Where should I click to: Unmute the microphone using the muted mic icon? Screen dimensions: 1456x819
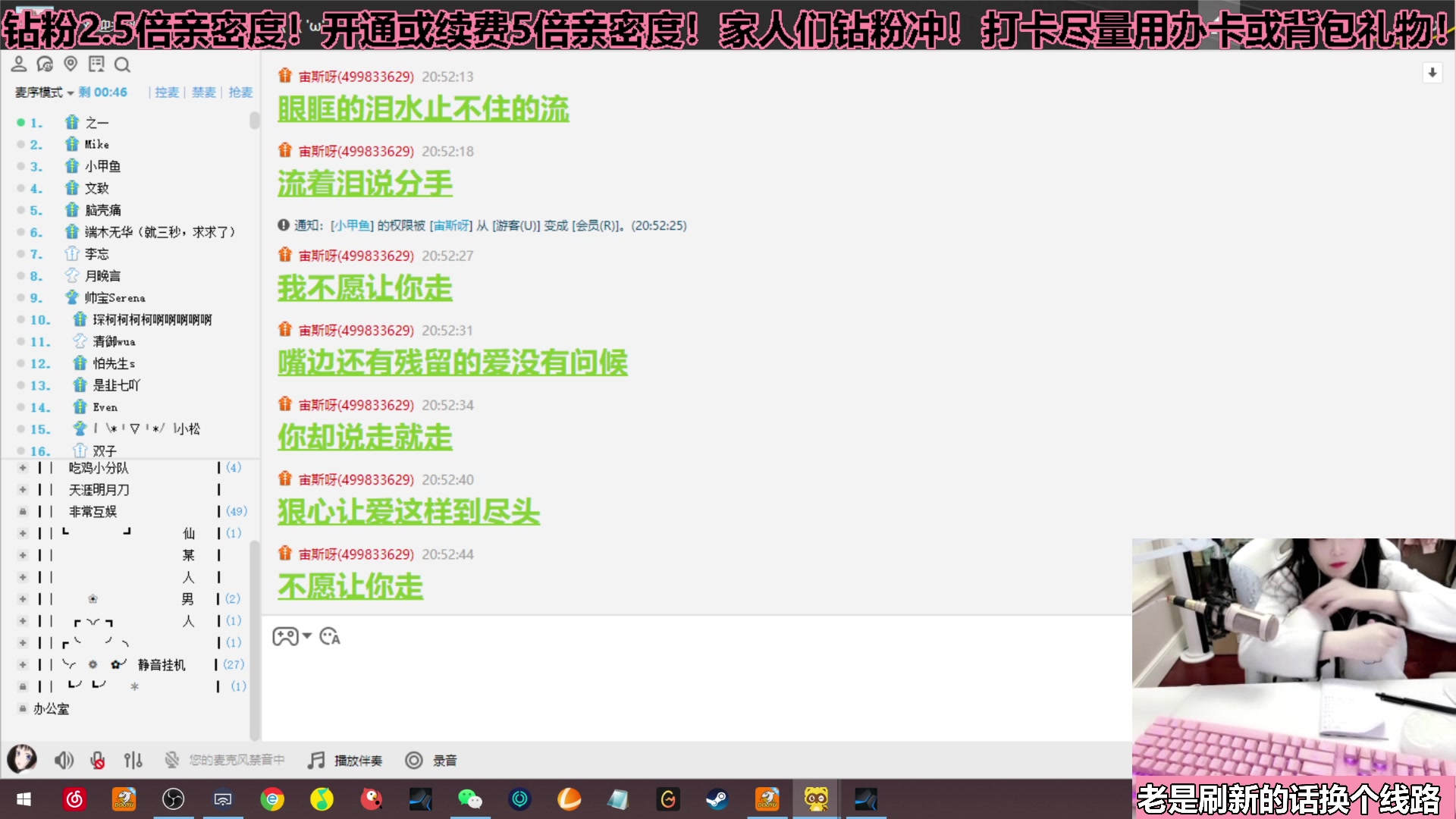(96, 760)
